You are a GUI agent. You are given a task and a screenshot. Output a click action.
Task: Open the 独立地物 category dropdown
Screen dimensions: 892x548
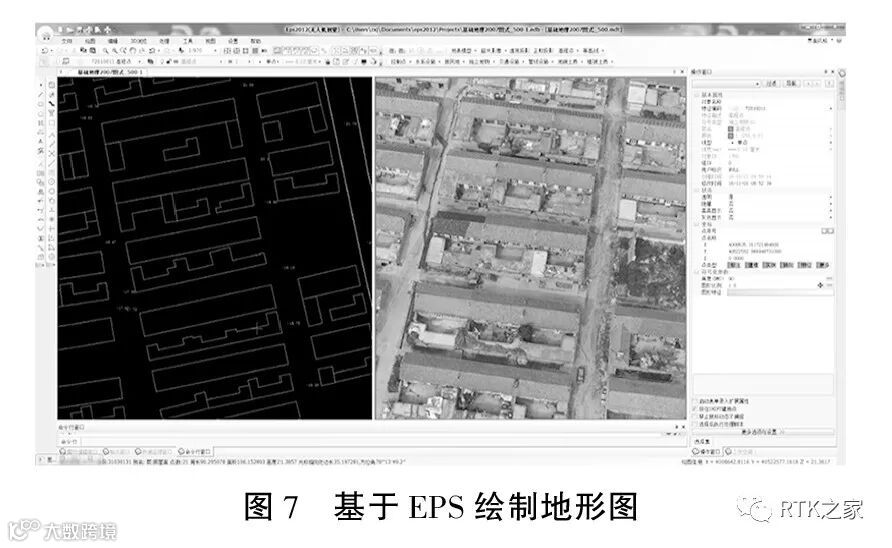(481, 61)
